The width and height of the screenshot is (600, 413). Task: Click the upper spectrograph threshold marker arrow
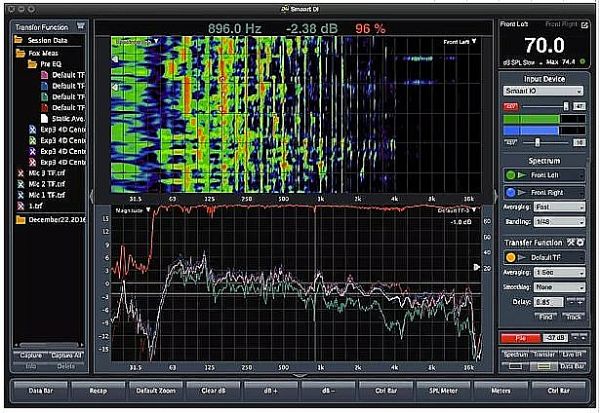tap(114, 59)
